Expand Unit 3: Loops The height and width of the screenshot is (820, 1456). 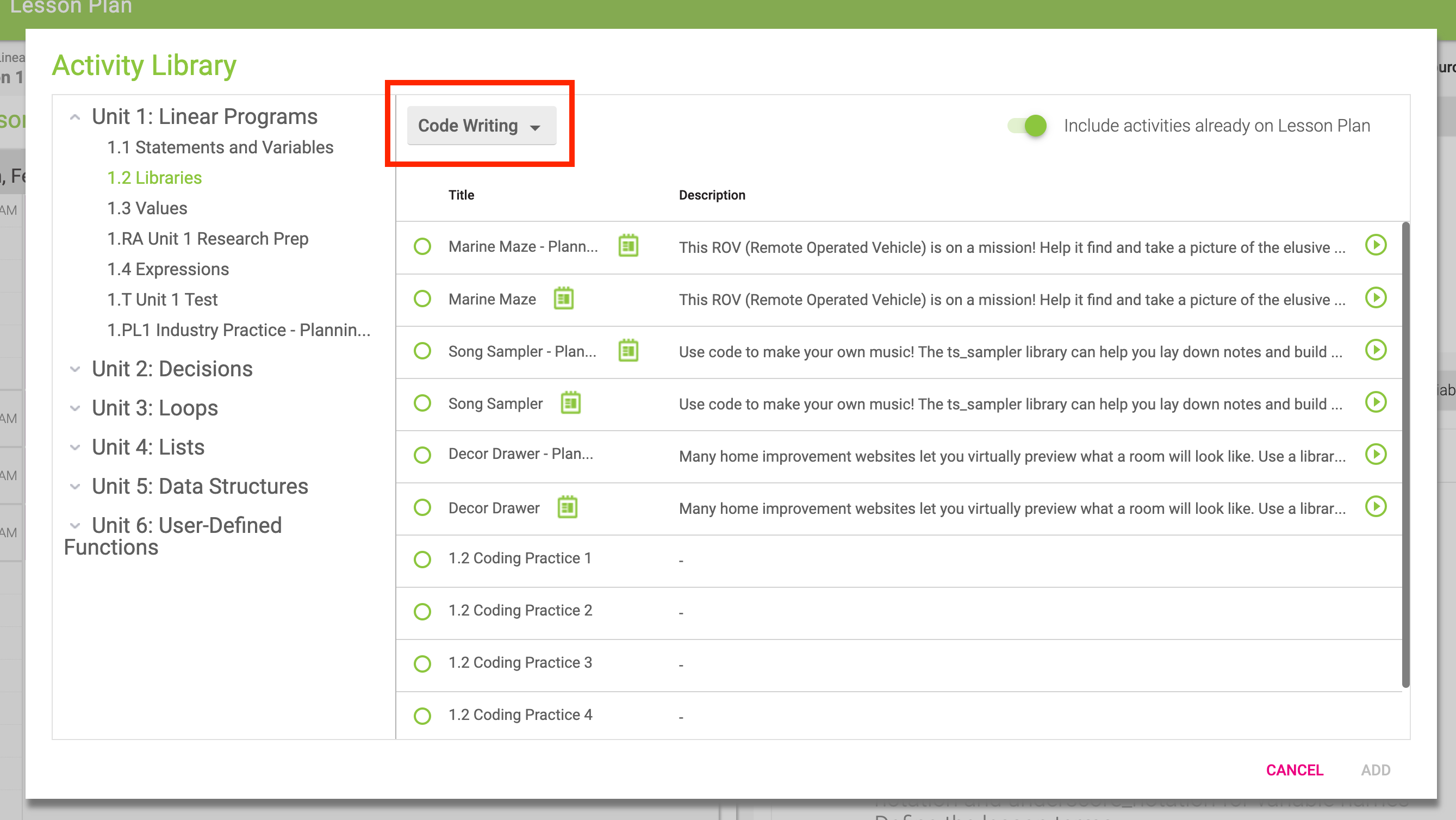(x=74, y=408)
